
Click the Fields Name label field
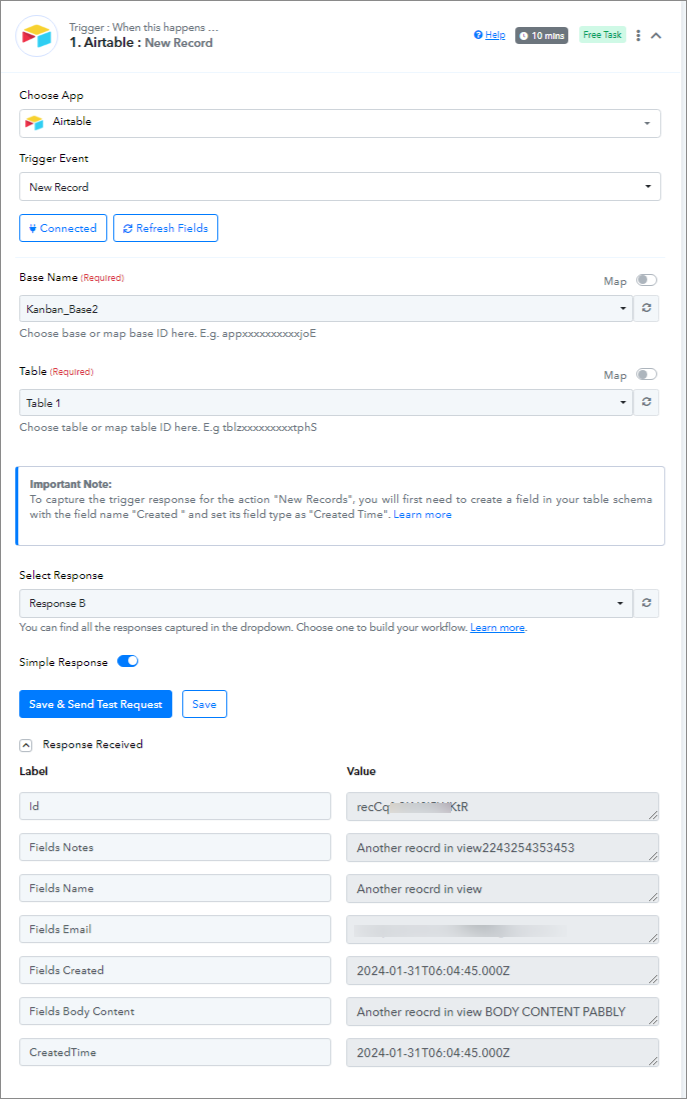pyautogui.click(x=175, y=888)
